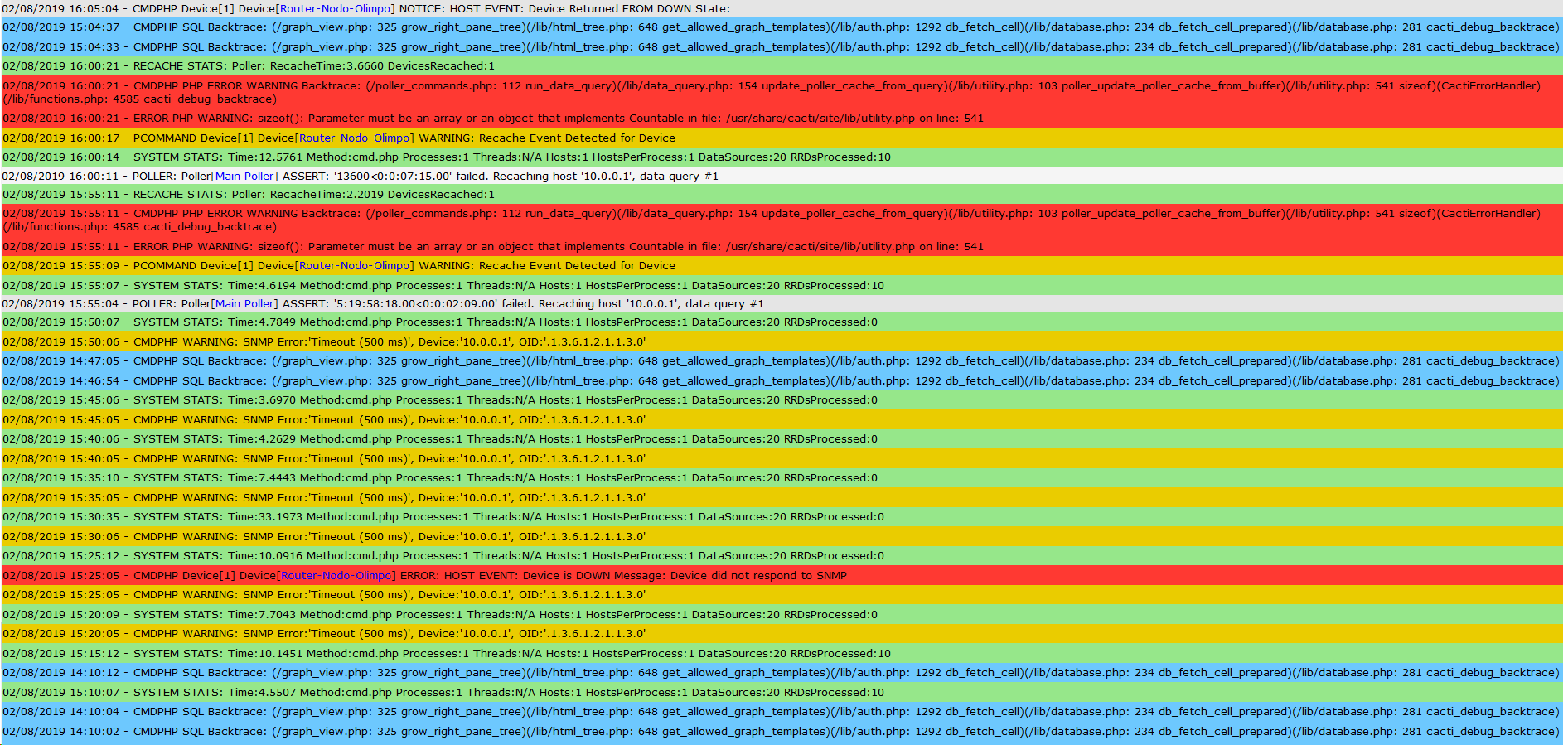1568x745 pixels.
Task: Click the 16:00:21 RECACHE STATS line
Action: 782,66
